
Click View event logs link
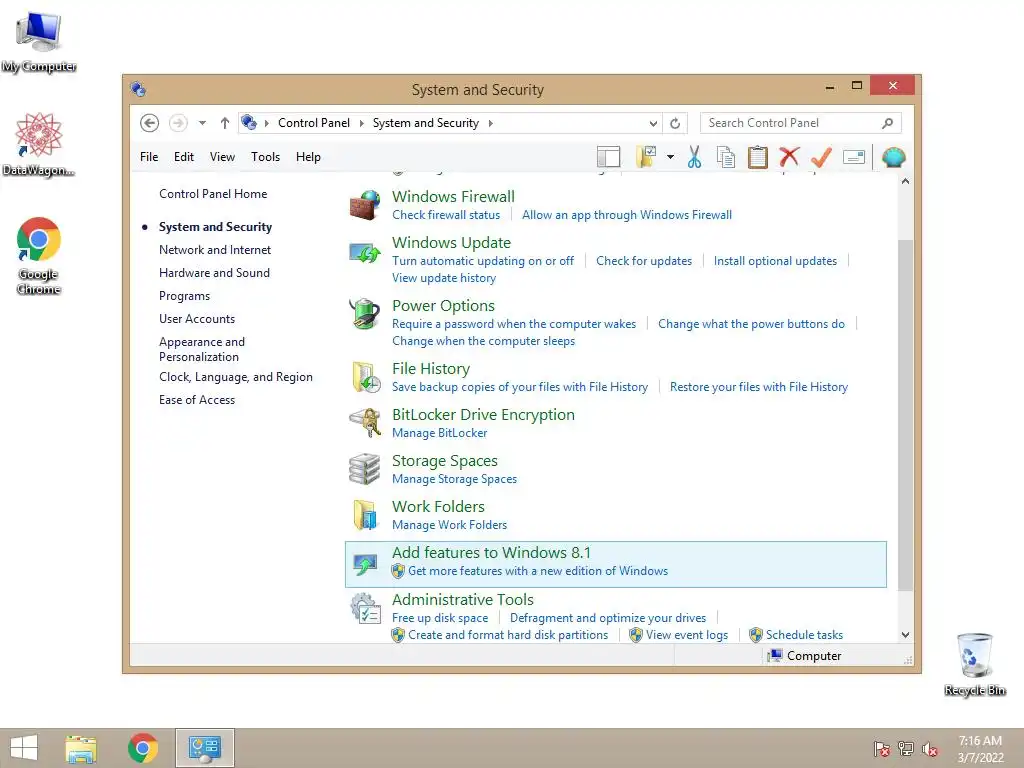tap(686, 635)
